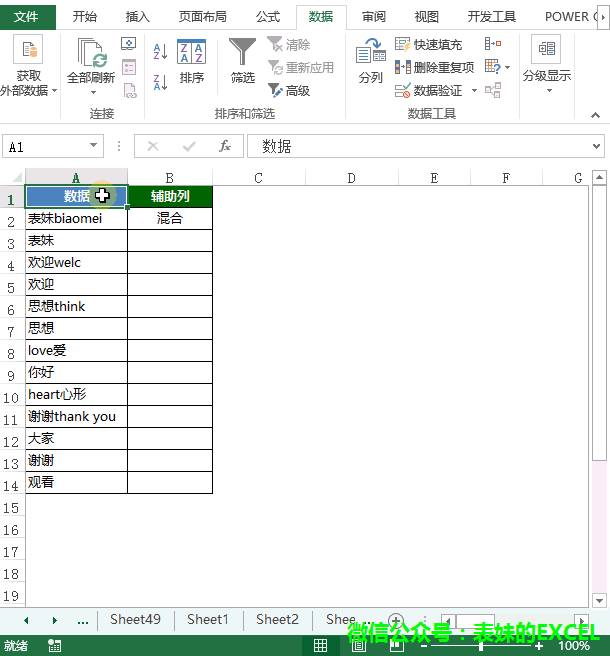Expand the 获取外部数据 dropdown arrow
Viewport: 610px width, 656px height.
[x=54, y=90]
